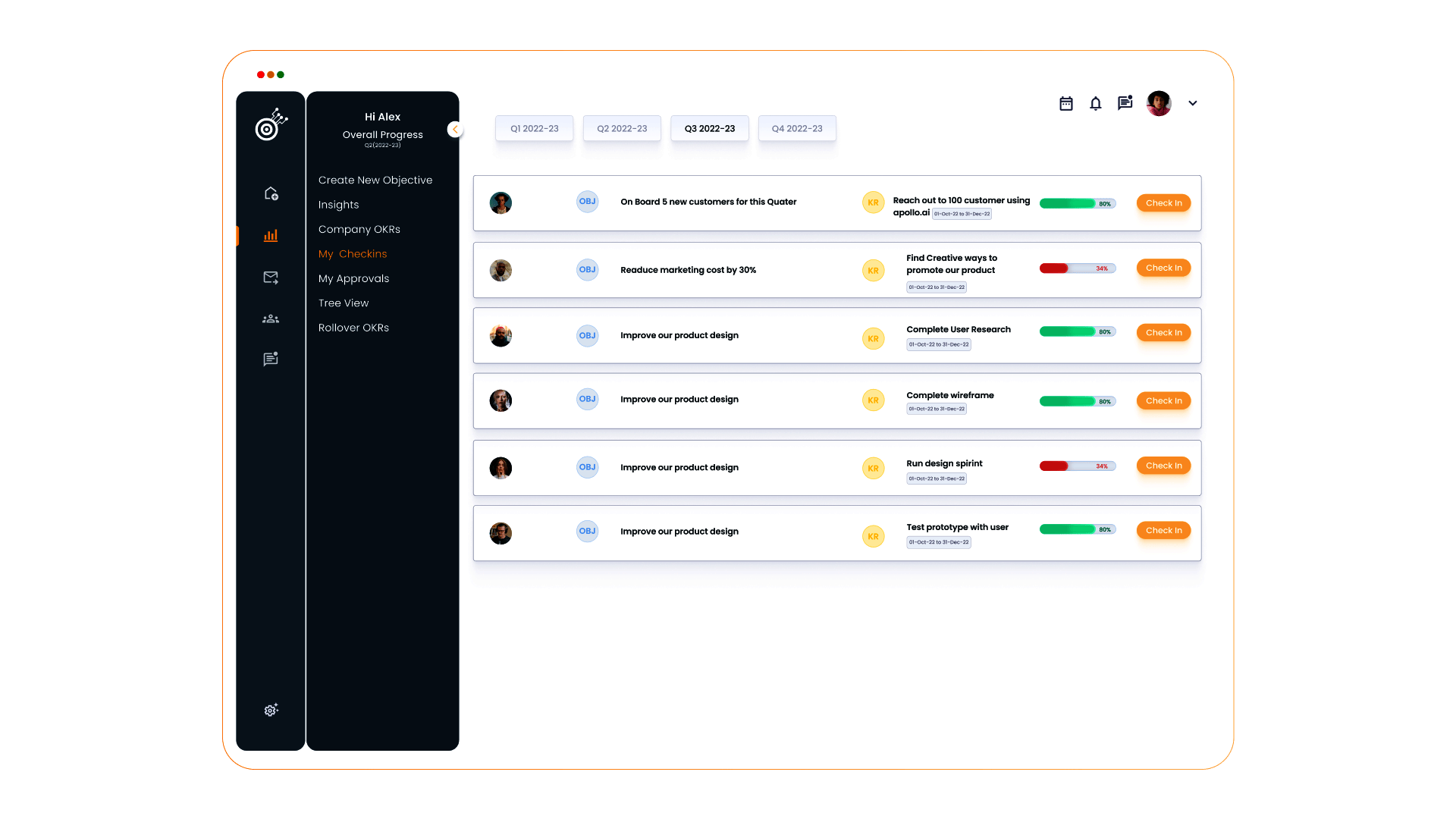1456x819 pixels.
Task: Switch to Q4 2022-23 tab
Action: click(796, 129)
